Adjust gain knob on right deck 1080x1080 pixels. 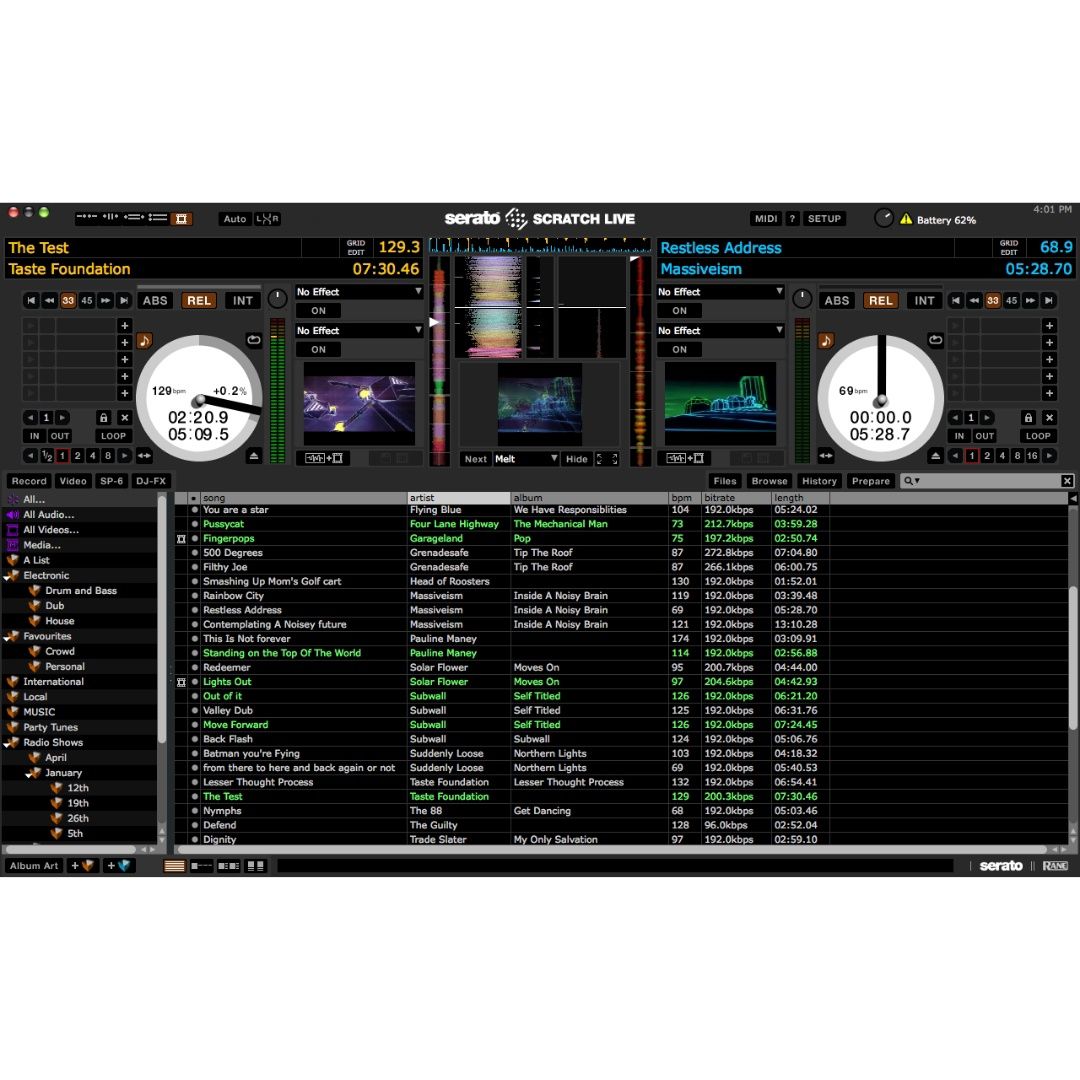(x=802, y=299)
